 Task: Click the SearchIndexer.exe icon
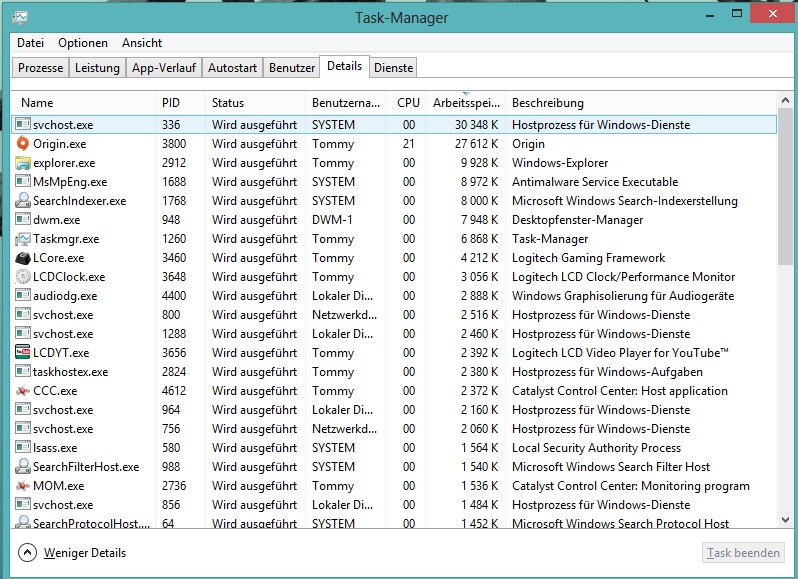pyautogui.click(x=23, y=201)
